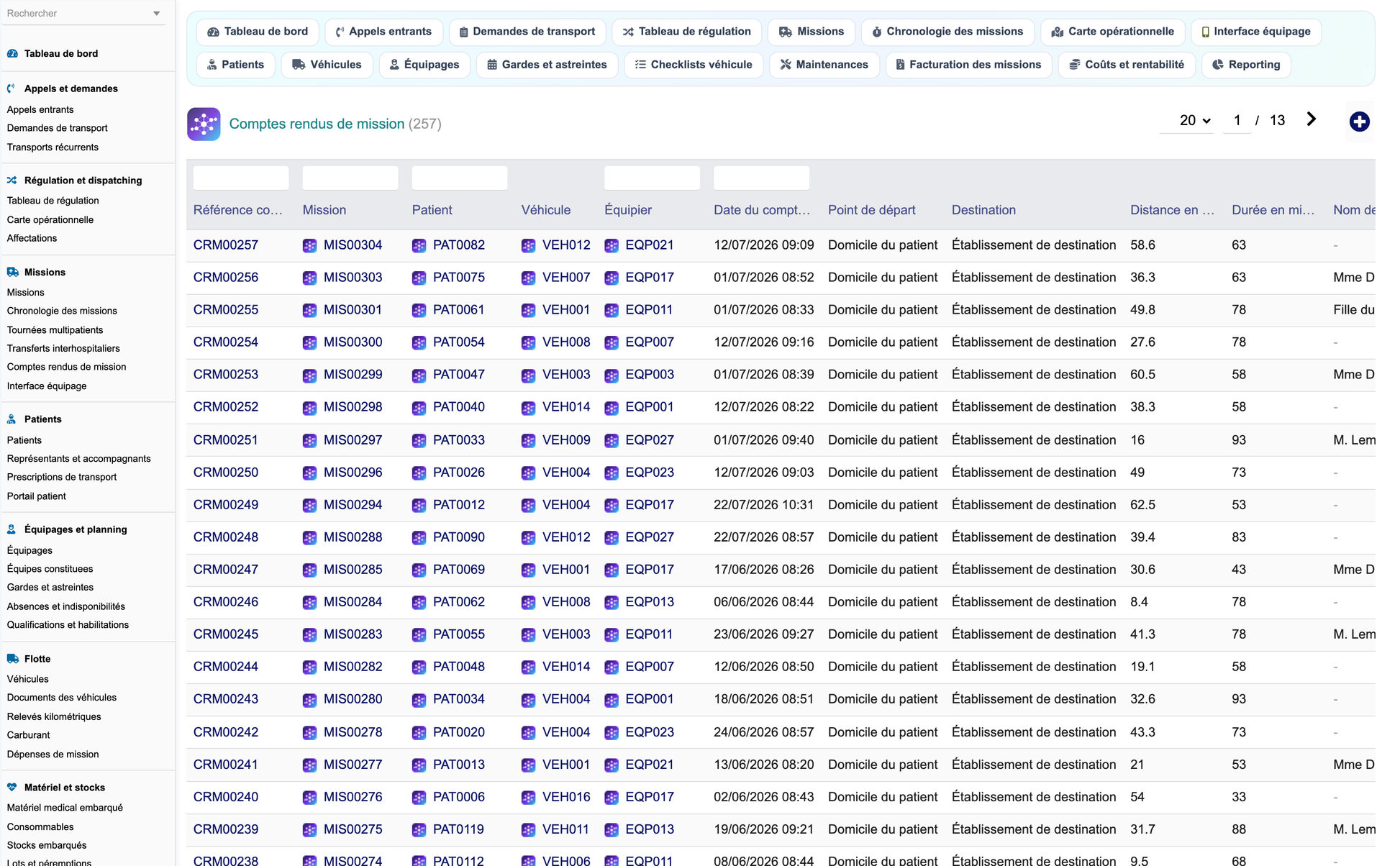The height and width of the screenshot is (866, 1400).
Task: Click the add new record plus icon
Action: click(1359, 122)
